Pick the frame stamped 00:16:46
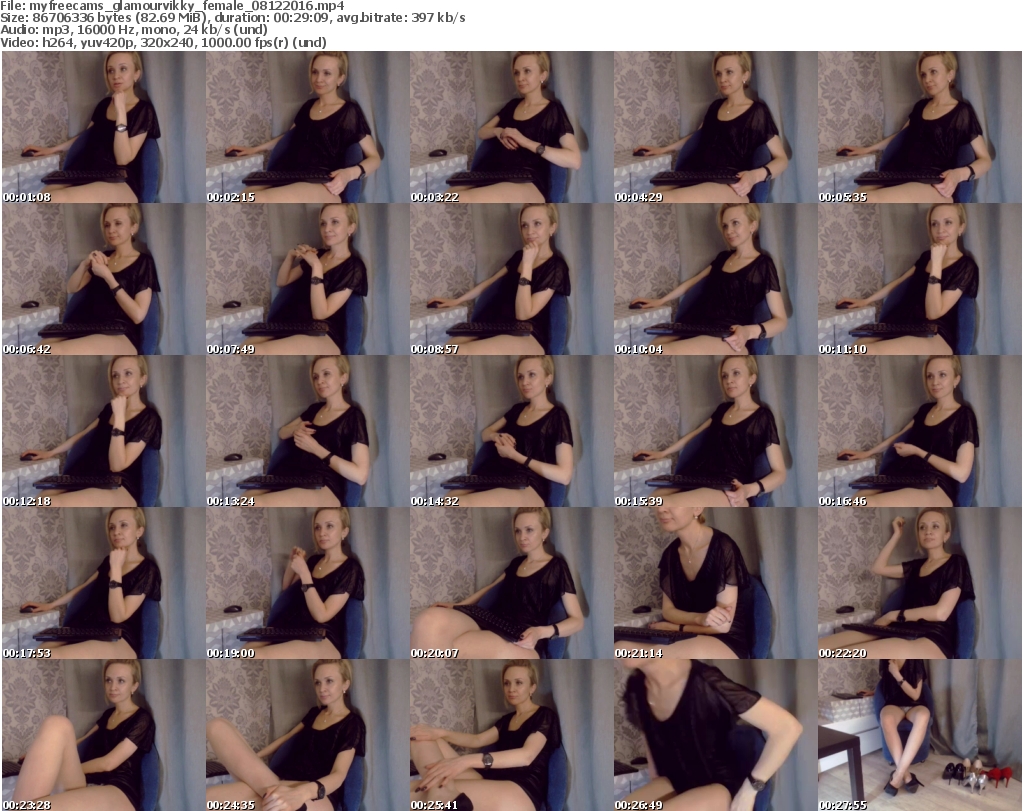The image size is (1024, 811). pyautogui.click(x=920, y=431)
